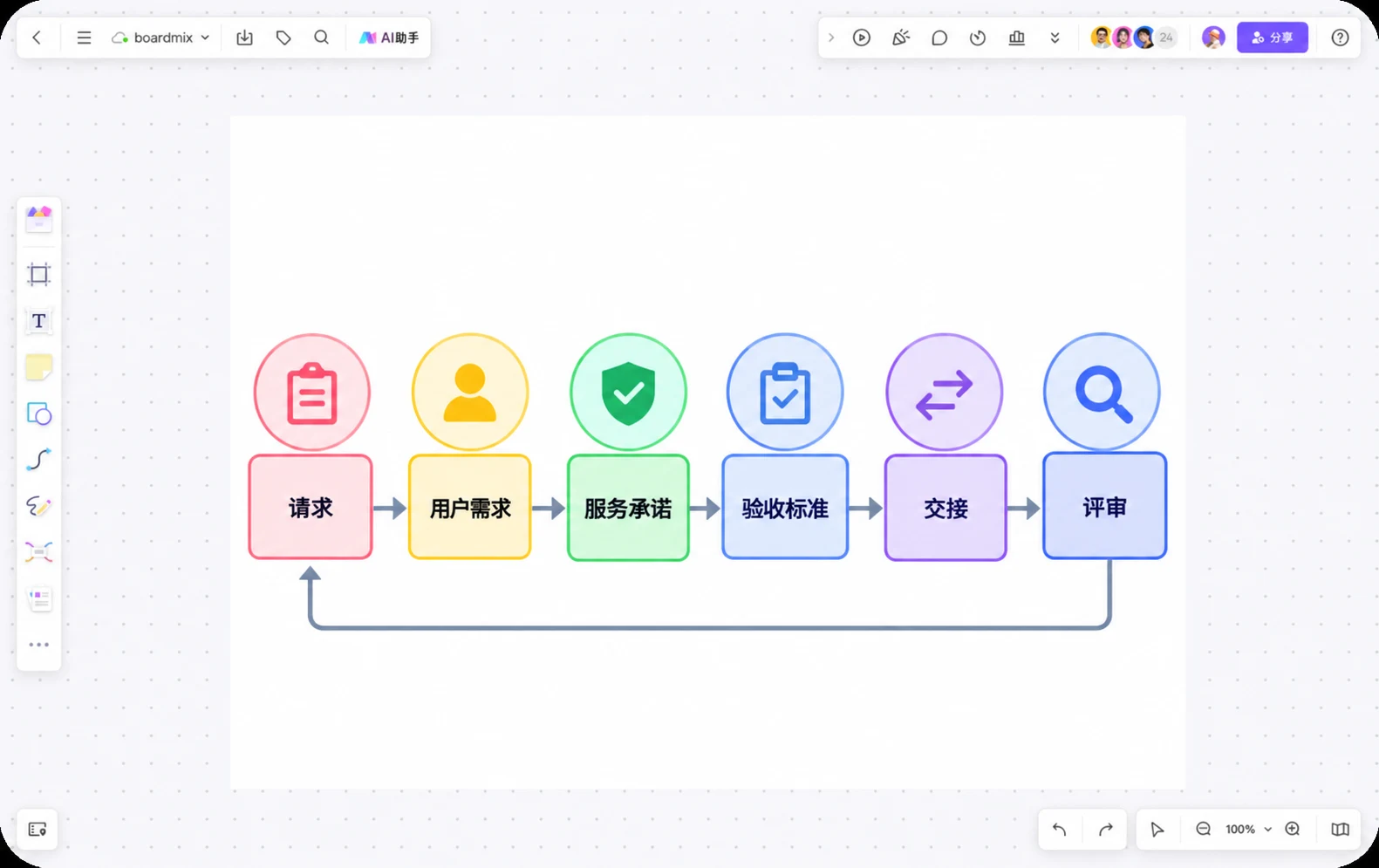
Task: Open the boardmix file name dropdown
Action: coord(161,38)
